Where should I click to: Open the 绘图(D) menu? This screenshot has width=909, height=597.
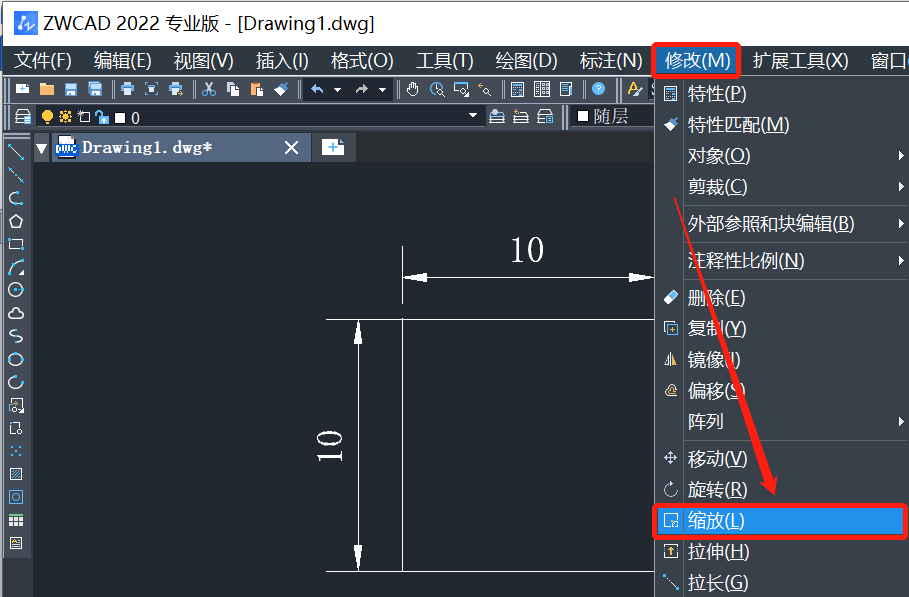click(526, 60)
